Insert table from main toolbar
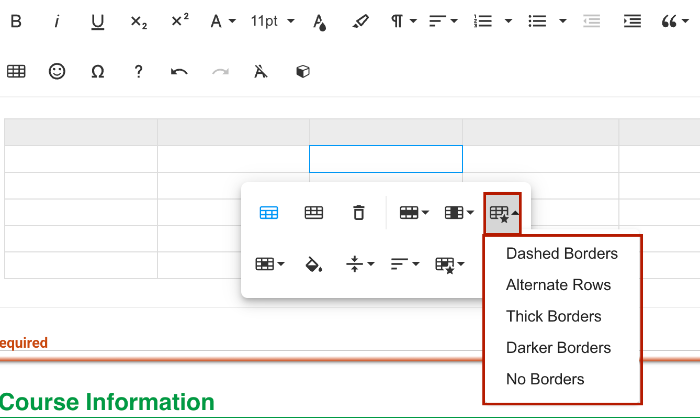700x420 pixels. 16,71
